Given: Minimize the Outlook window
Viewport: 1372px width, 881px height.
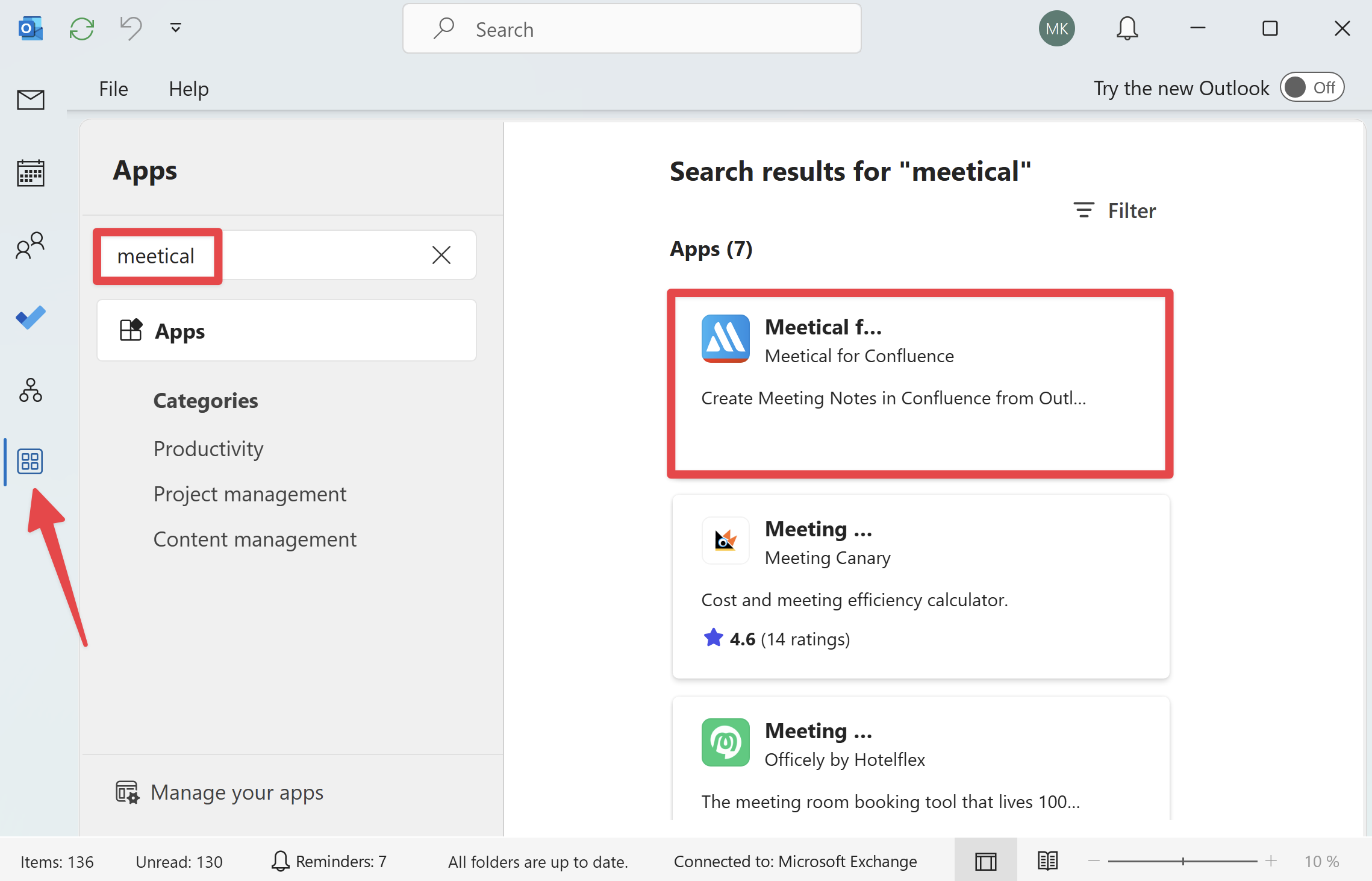Looking at the screenshot, I should 1198,28.
